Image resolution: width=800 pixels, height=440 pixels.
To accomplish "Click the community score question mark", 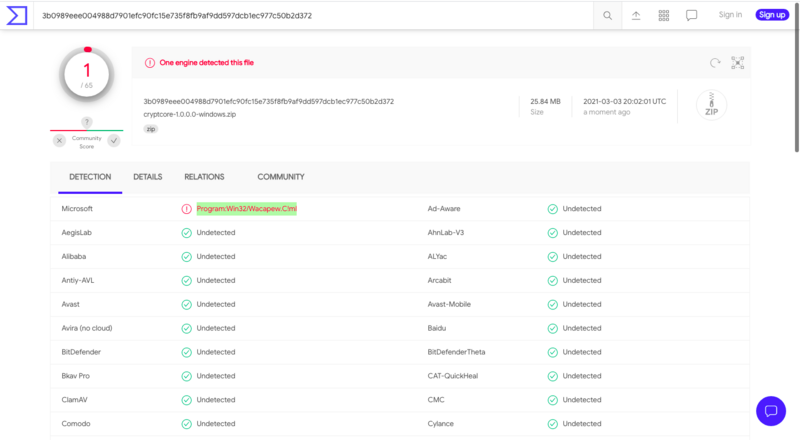I will [x=87, y=122].
